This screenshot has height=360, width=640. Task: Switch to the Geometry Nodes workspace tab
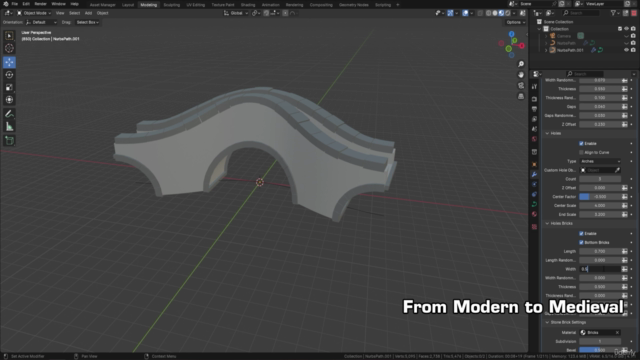pyautogui.click(x=353, y=5)
